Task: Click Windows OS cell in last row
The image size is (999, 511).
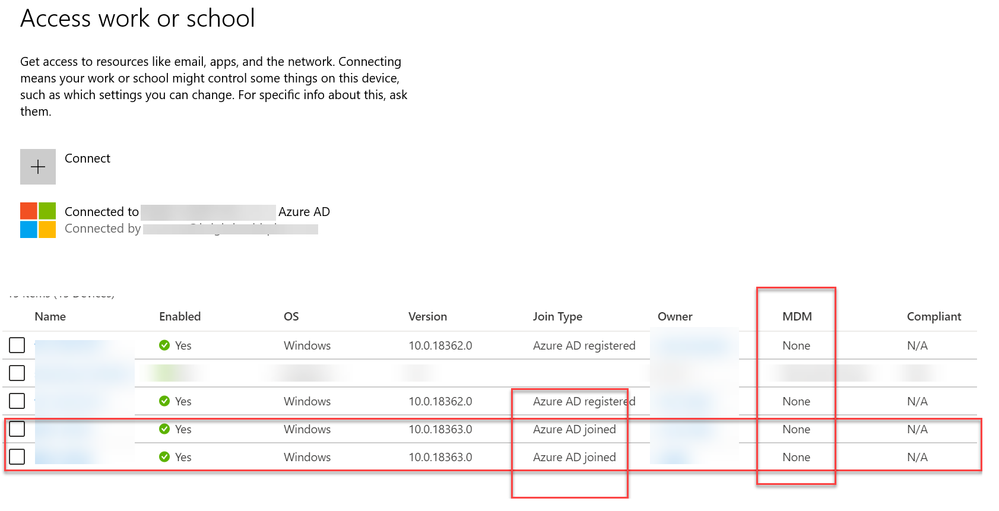Action: [307, 457]
